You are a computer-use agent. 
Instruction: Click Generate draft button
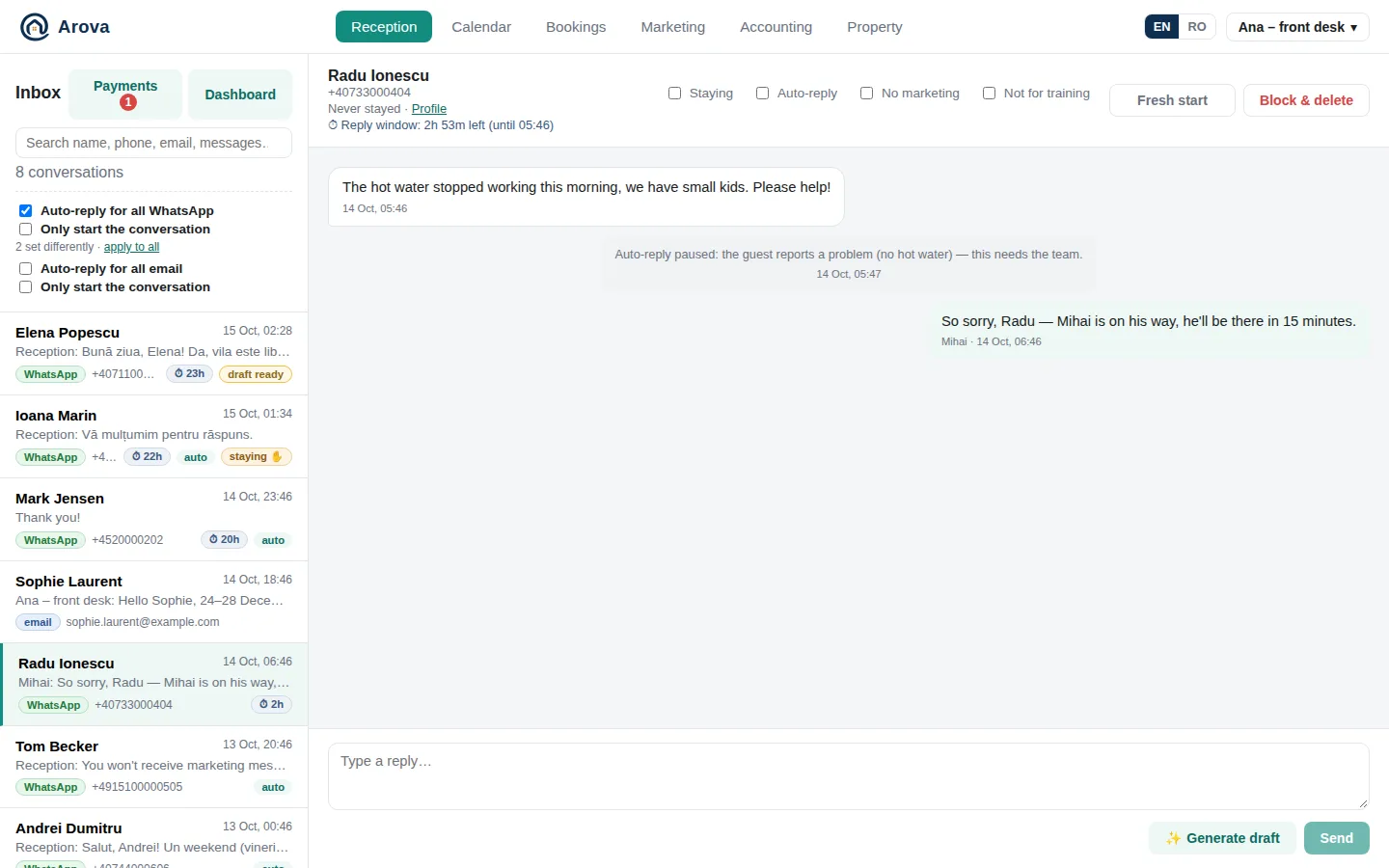click(1222, 838)
